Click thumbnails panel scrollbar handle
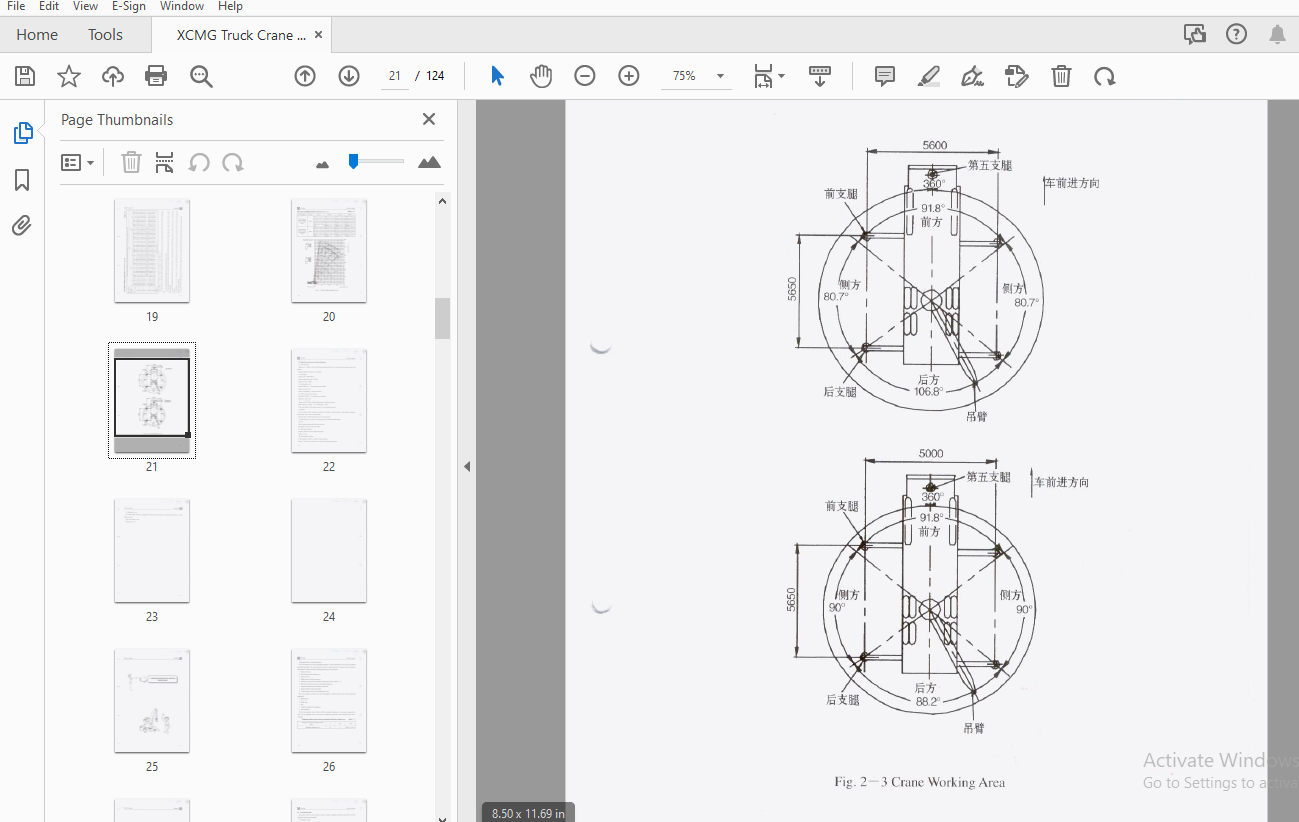The image size is (1299, 822). (x=442, y=318)
